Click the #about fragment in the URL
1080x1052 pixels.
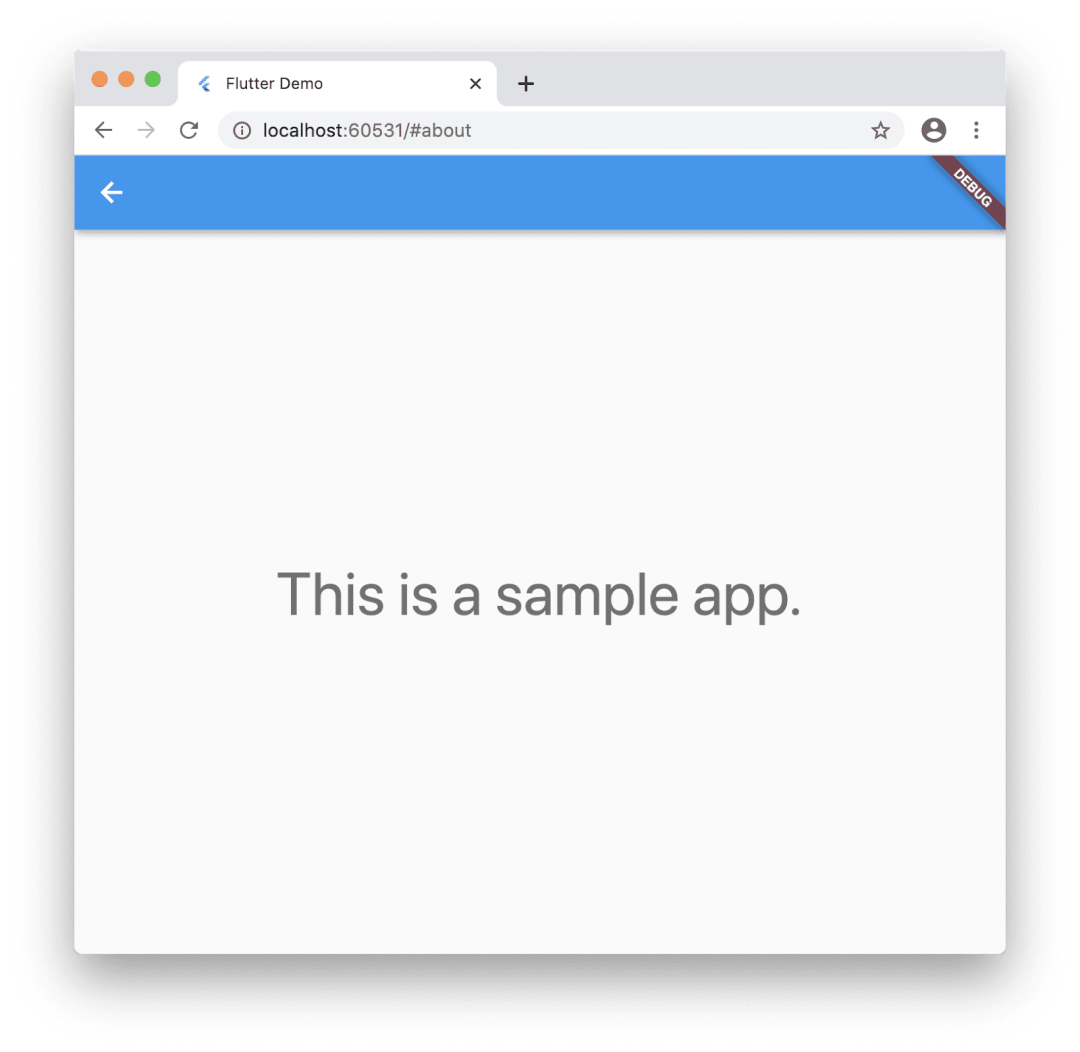439,130
